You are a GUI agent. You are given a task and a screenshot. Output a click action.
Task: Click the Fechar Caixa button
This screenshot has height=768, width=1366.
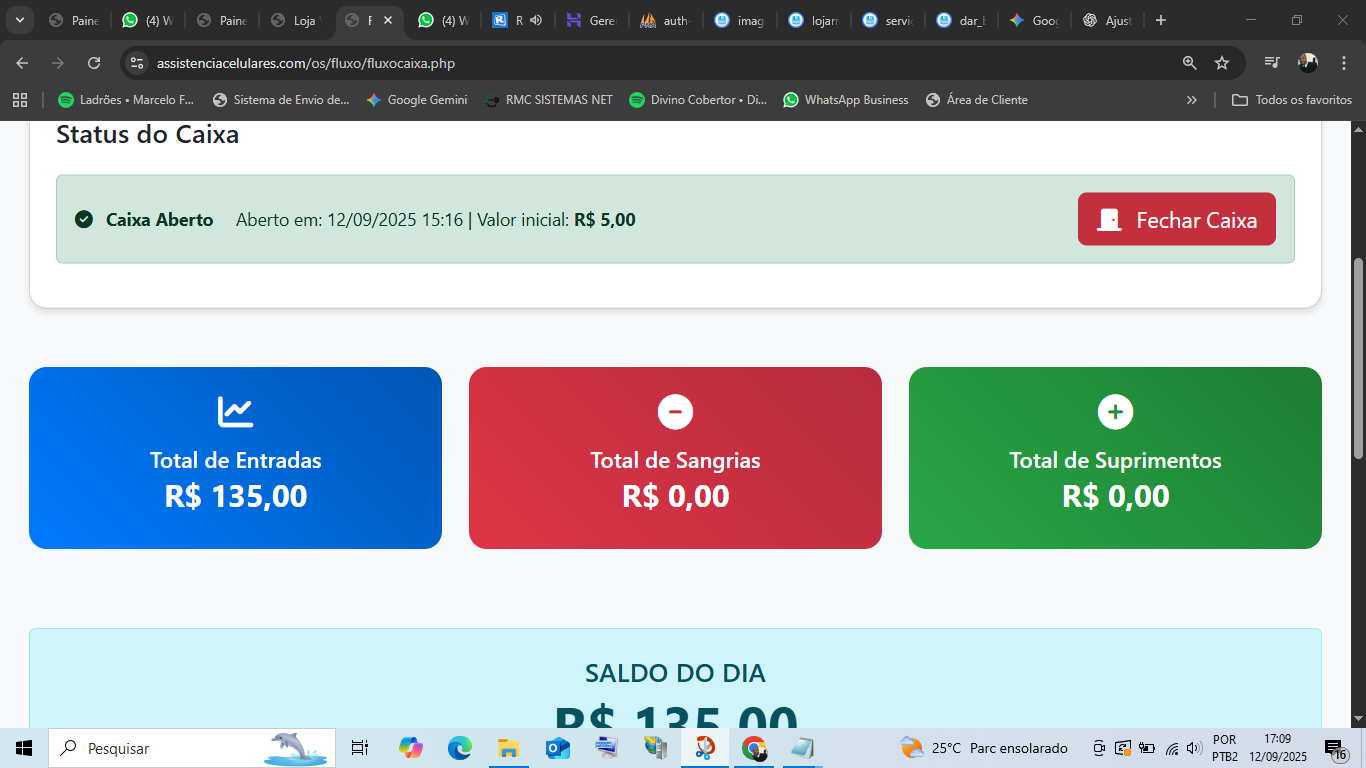point(1176,220)
